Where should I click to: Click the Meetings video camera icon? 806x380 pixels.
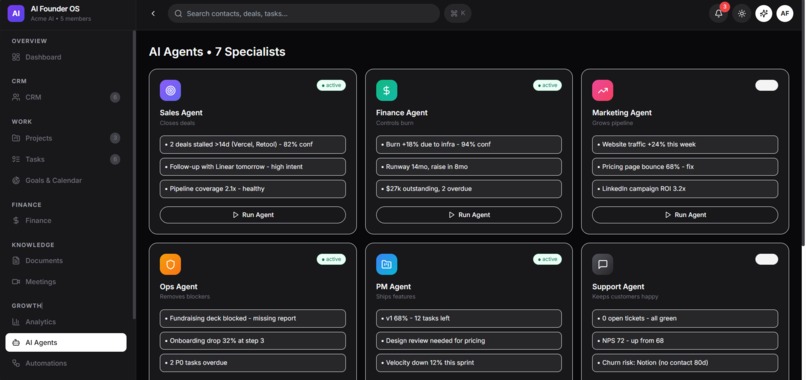click(x=16, y=282)
